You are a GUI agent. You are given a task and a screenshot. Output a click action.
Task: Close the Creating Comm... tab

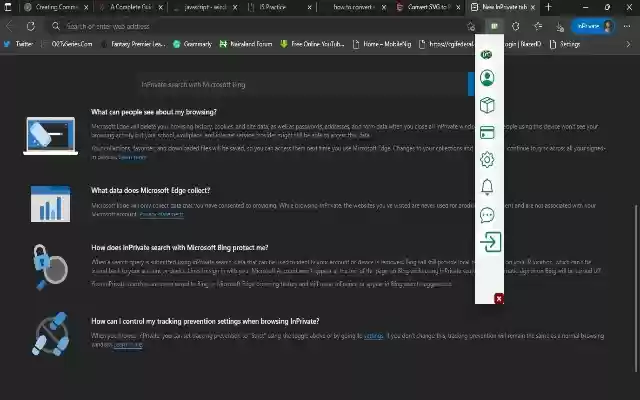pos(86,7)
